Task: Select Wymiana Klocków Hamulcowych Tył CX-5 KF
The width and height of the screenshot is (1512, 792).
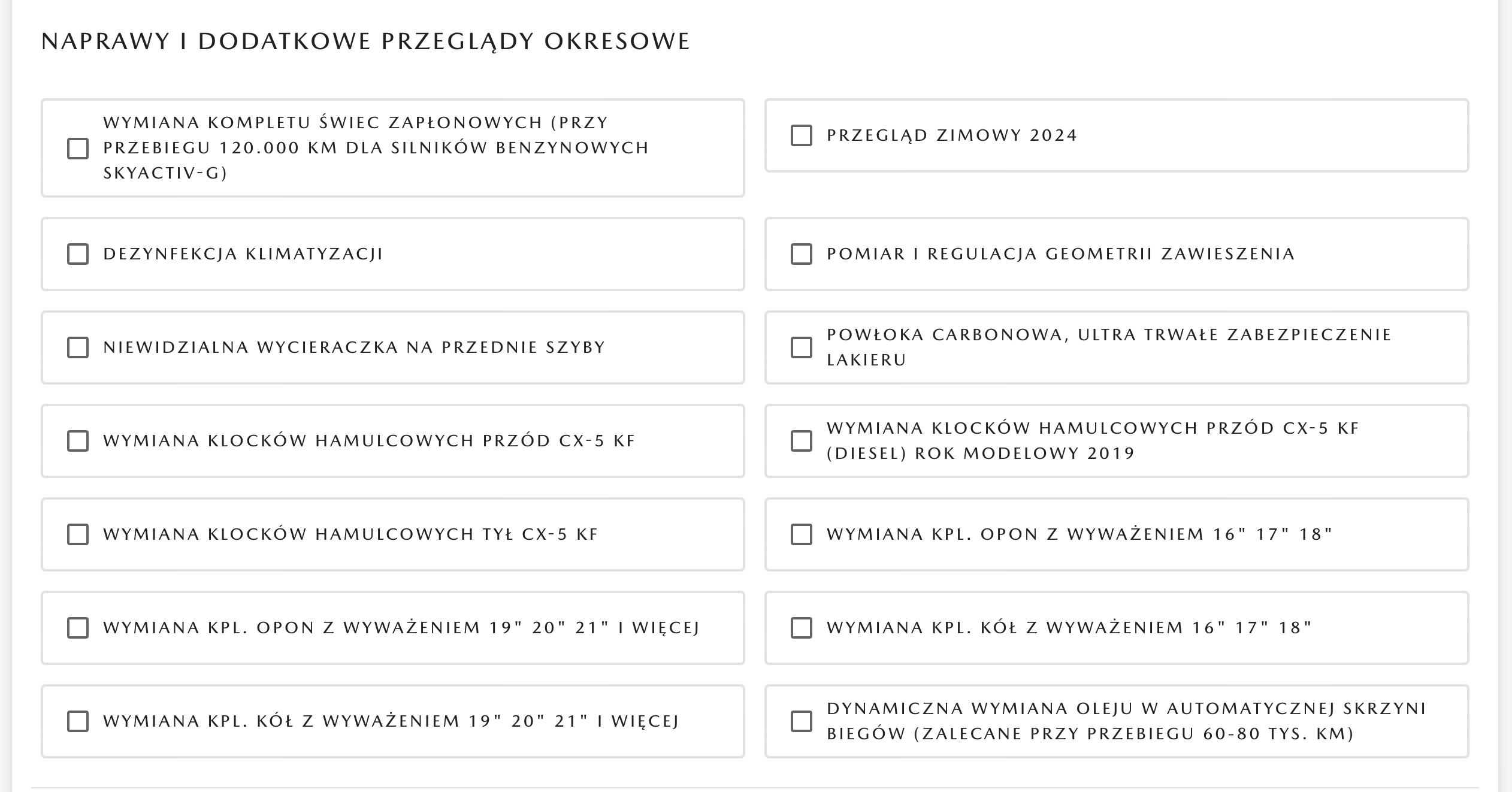Action: click(78, 534)
